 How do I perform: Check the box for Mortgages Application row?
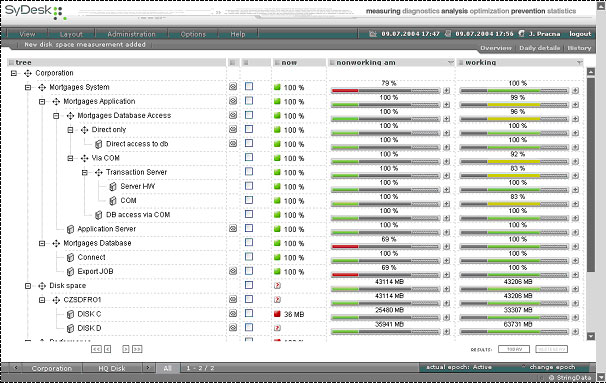(x=249, y=101)
